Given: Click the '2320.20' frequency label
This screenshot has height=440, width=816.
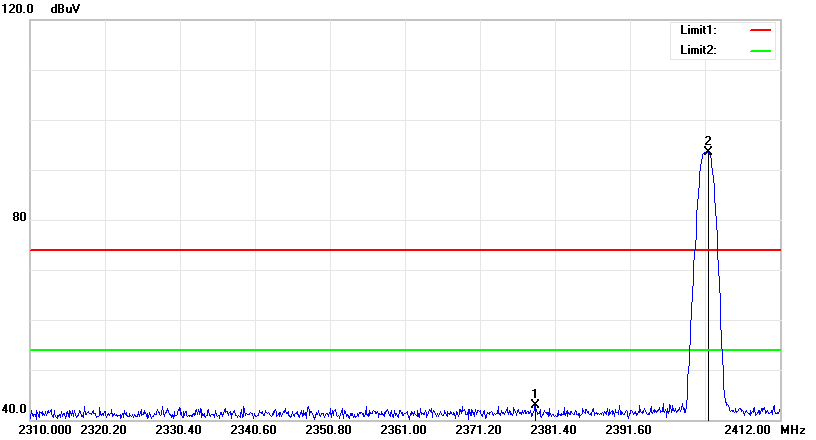Looking at the screenshot, I should pyautogui.click(x=104, y=430).
